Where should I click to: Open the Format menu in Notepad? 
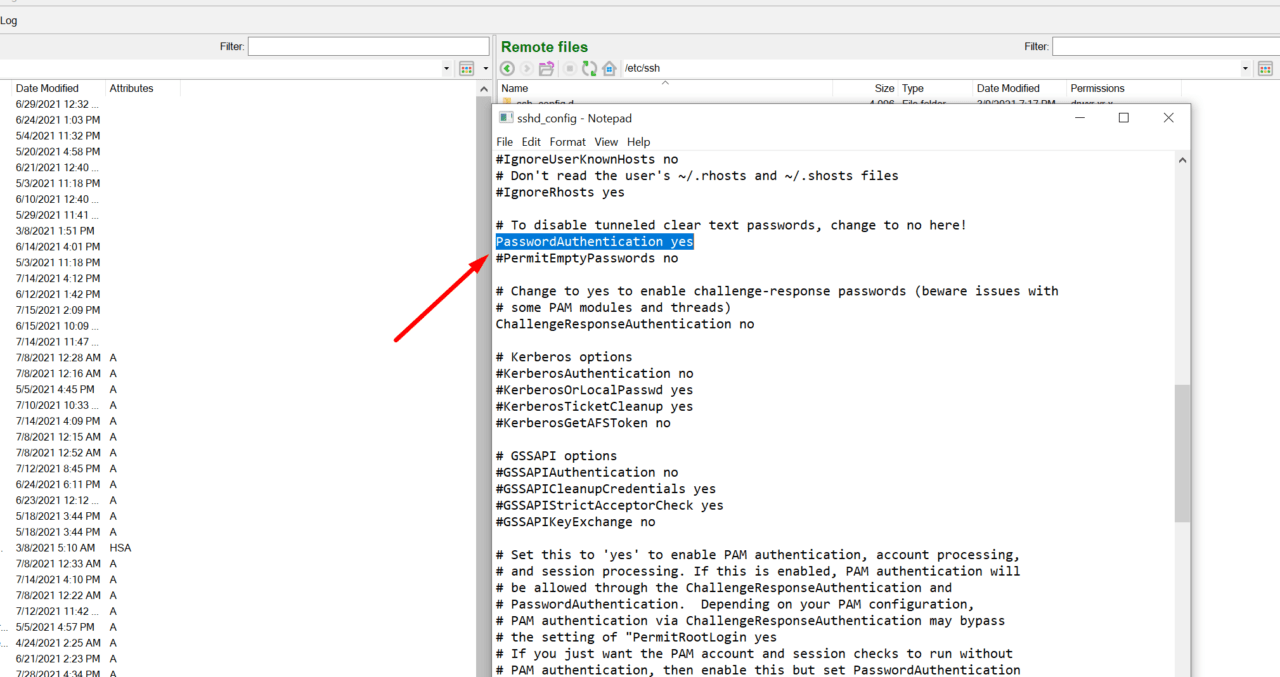coord(567,141)
